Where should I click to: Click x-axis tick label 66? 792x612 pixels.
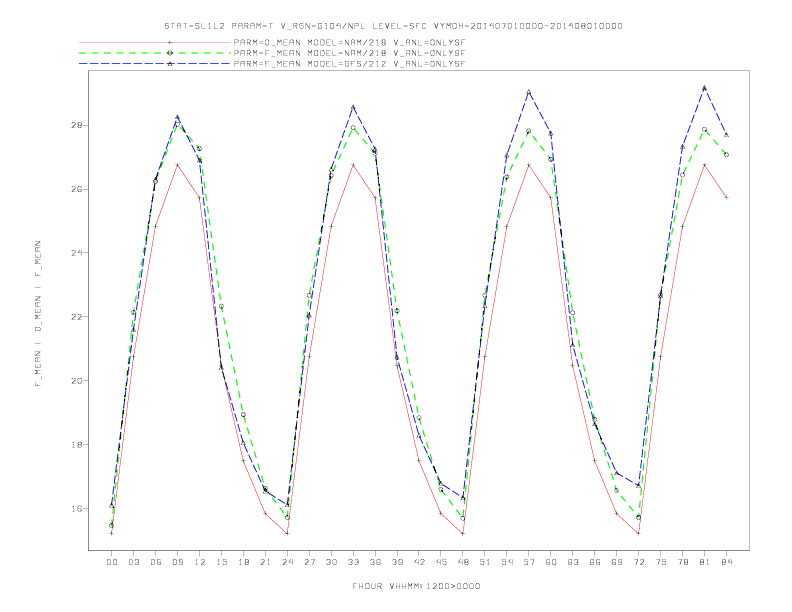595,562
